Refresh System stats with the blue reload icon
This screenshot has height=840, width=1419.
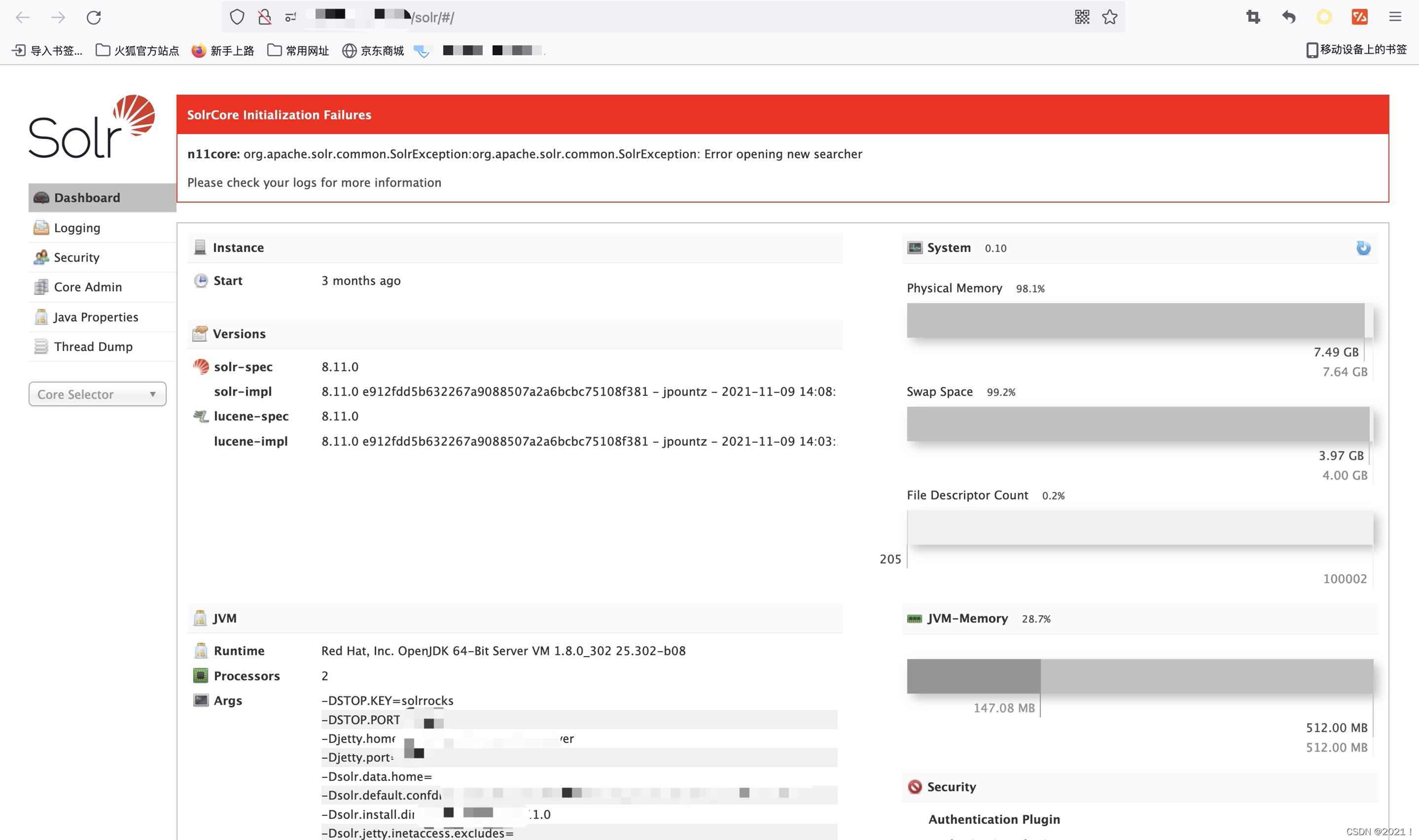[1363, 248]
